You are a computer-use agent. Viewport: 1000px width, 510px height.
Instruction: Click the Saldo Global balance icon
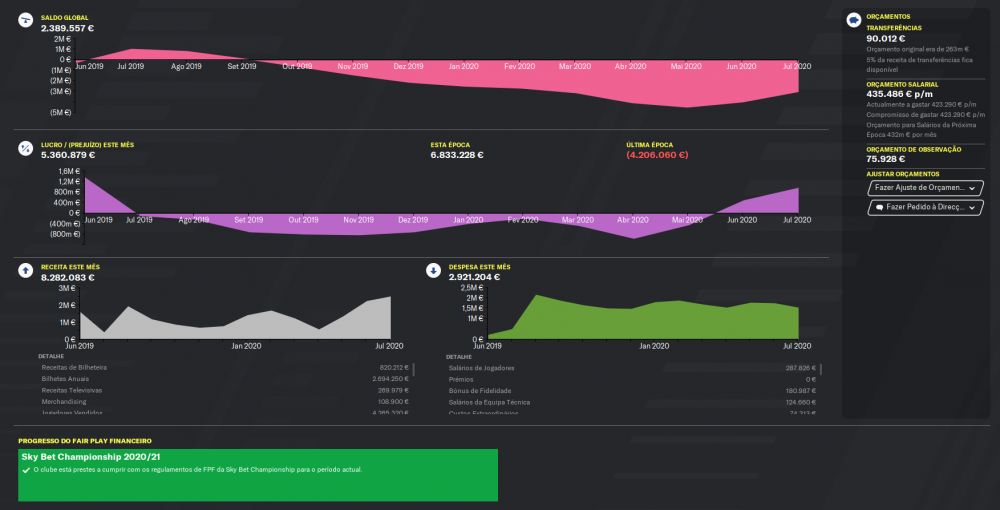(26, 20)
